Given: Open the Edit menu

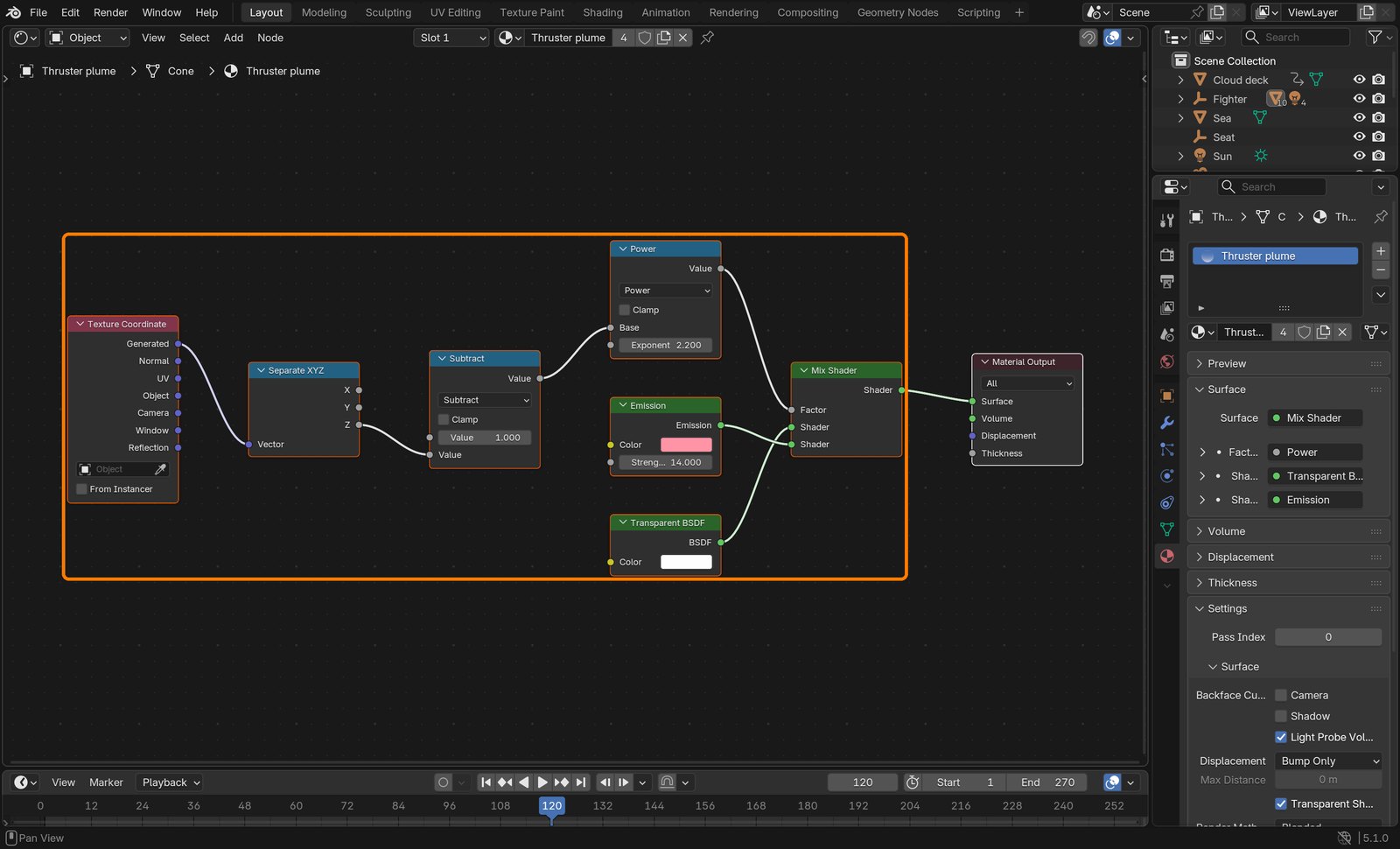Looking at the screenshot, I should [70, 12].
